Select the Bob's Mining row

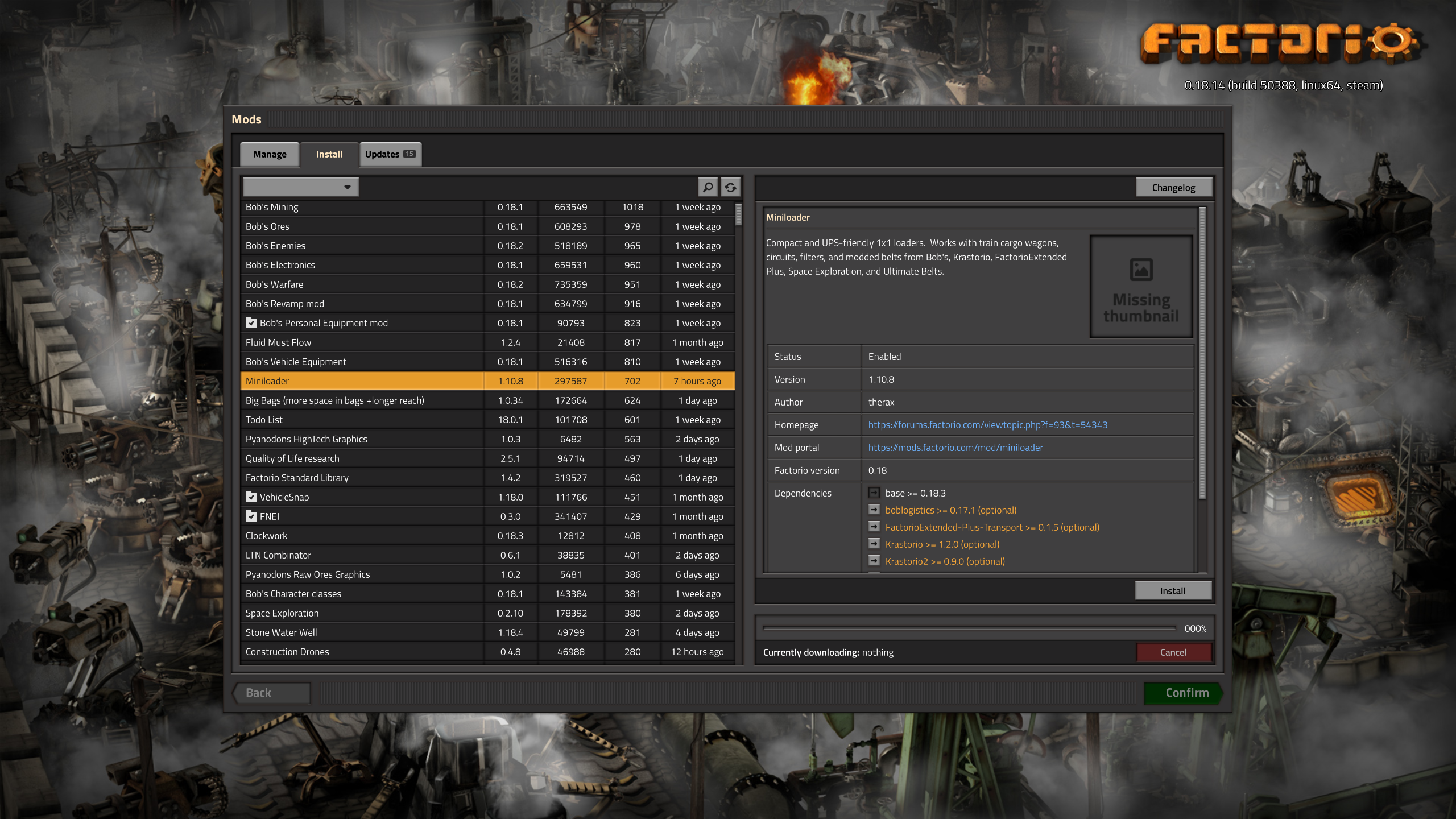(487, 207)
